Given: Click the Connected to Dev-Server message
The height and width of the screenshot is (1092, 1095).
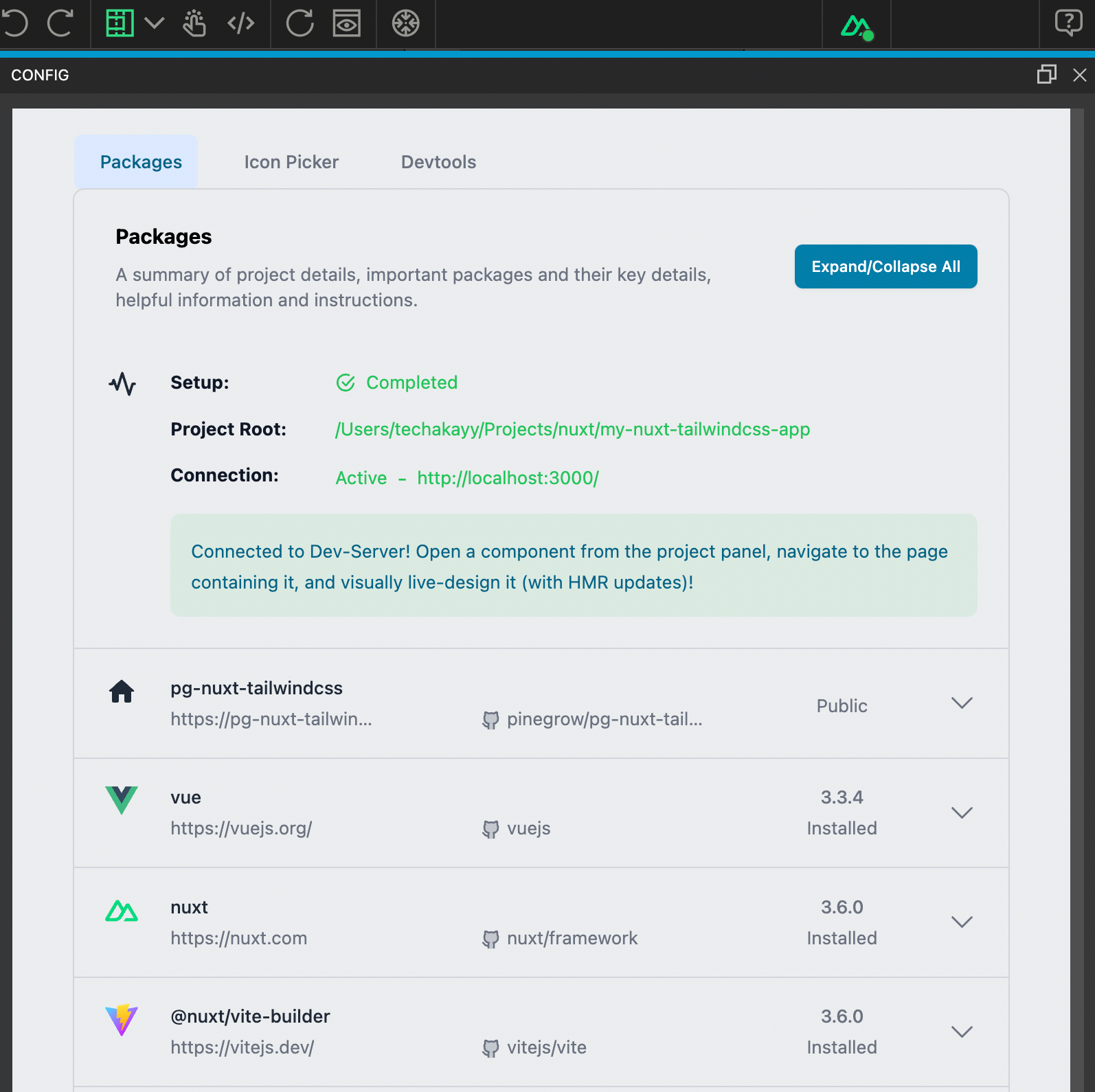Looking at the screenshot, I should pyautogui.click(x=574, y=565).
